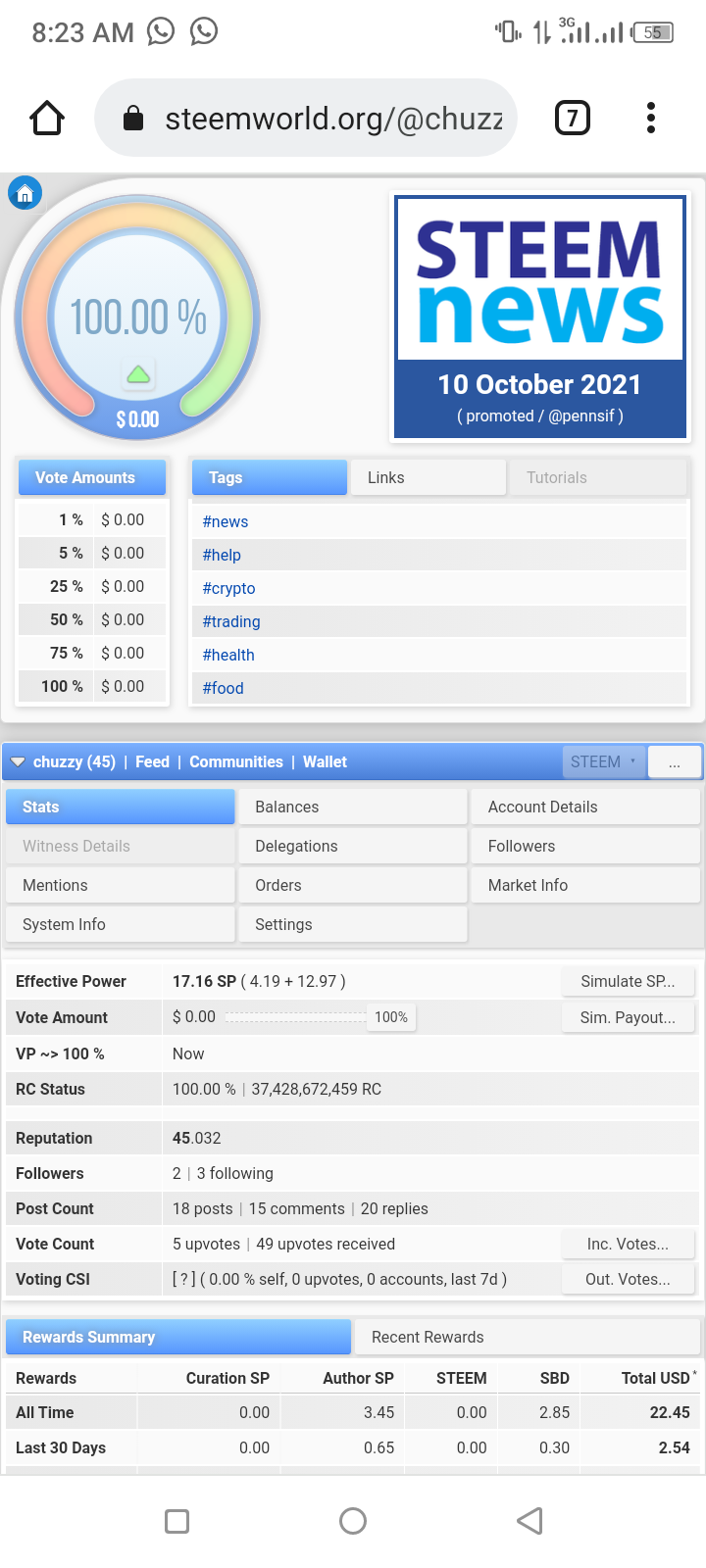
Task: Click the '49 upvotes received' text
Action: pos(326,1244)
